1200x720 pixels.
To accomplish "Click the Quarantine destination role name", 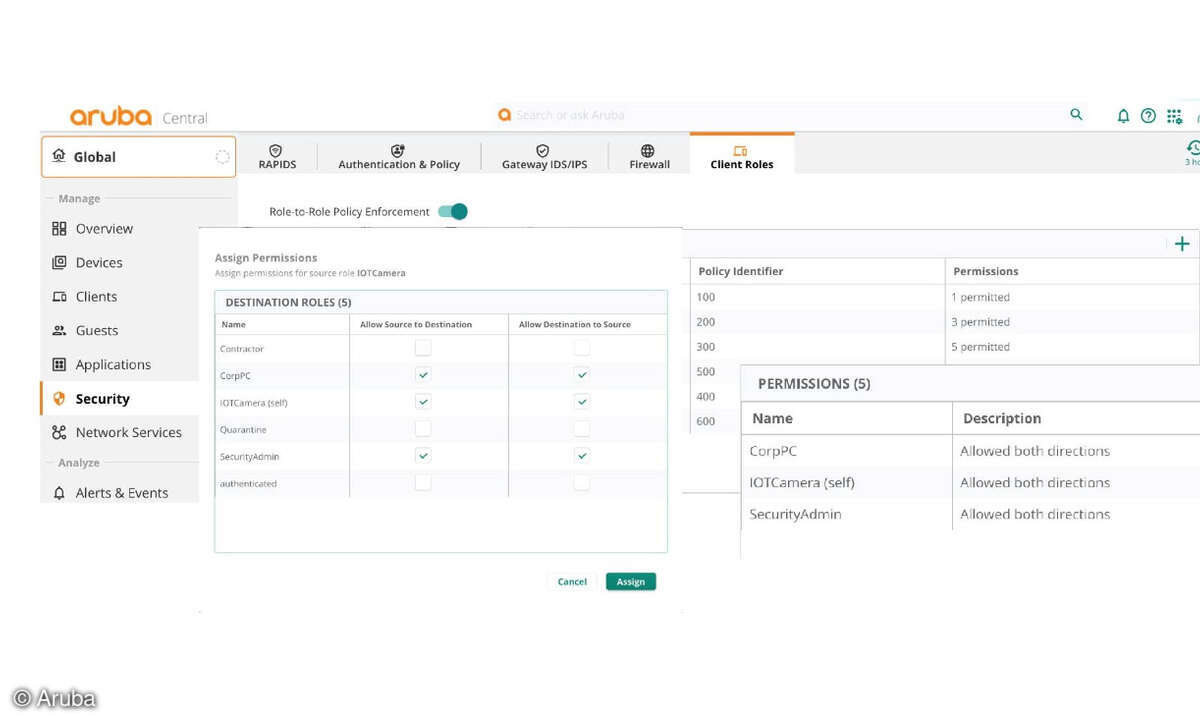I will point(243,430).
